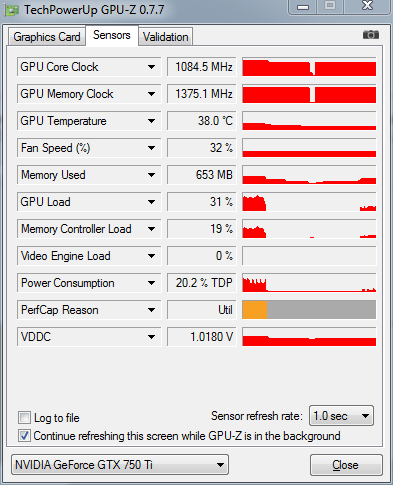Click the maximize window button
Image resolution: width=393 pixels, height=485 pixels.
[330, 7]
